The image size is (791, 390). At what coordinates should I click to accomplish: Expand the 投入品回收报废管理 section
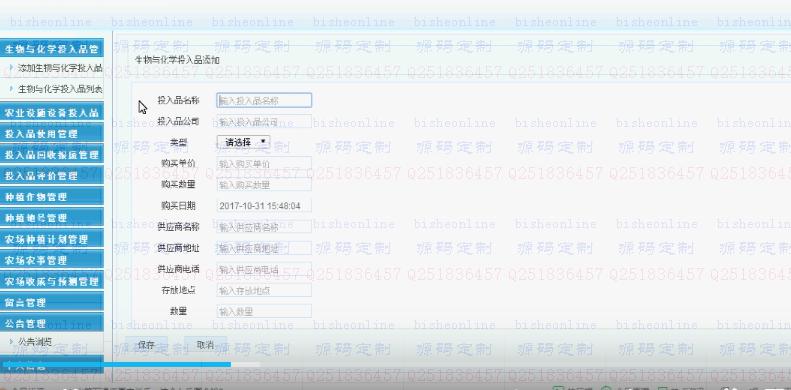tap(51, 155)
